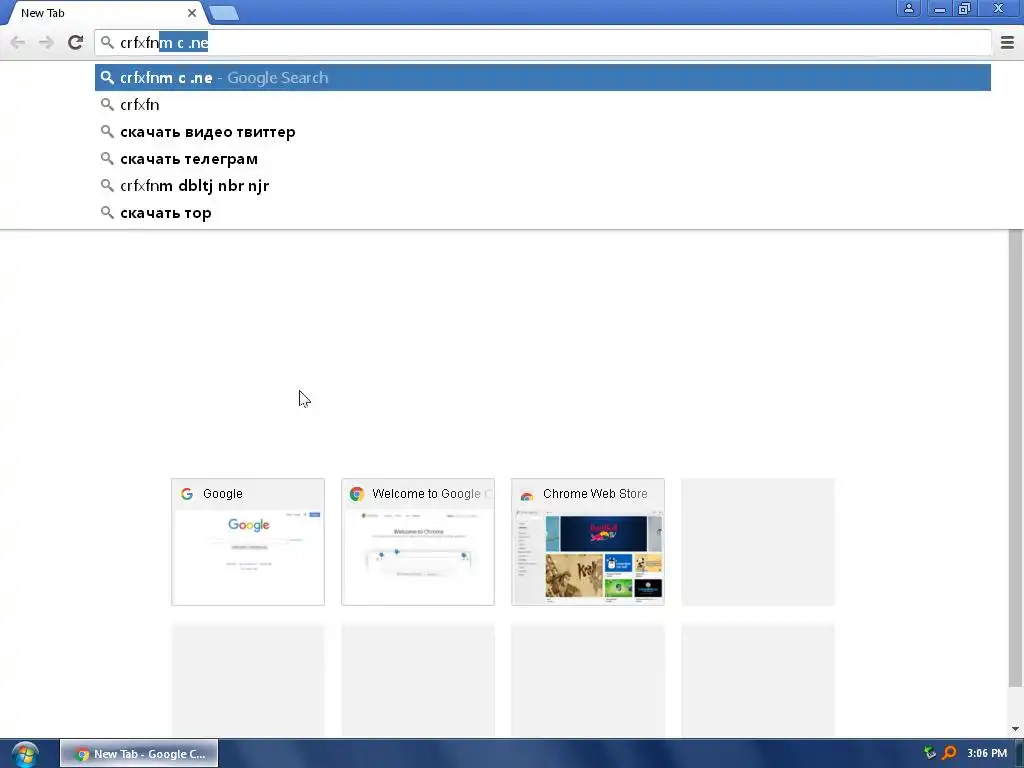Screen dimensions: 1024x768
Task: Click the scrollbar down arrow
Action: coord(1015,729)
